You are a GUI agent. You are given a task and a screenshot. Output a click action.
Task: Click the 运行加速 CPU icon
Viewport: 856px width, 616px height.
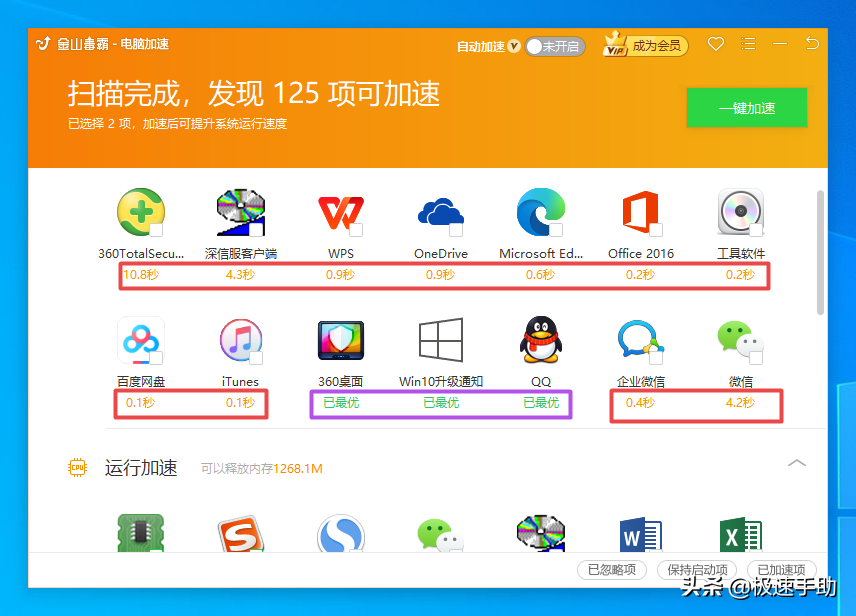tap(78, 467)
